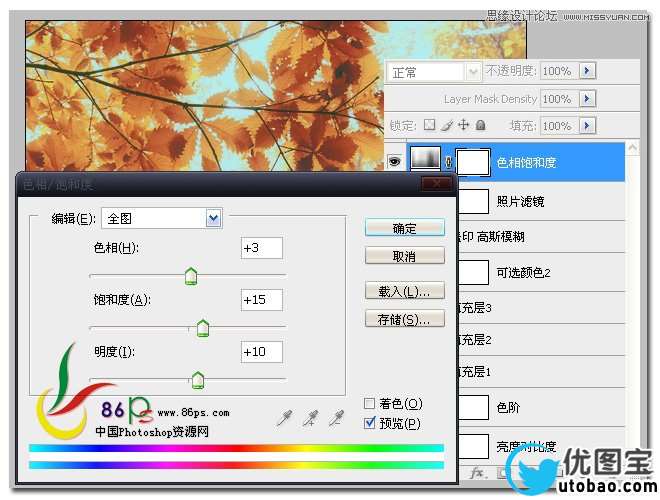
Task: Click the 饱和度 value field +15
Action: (x=262, y=300)
